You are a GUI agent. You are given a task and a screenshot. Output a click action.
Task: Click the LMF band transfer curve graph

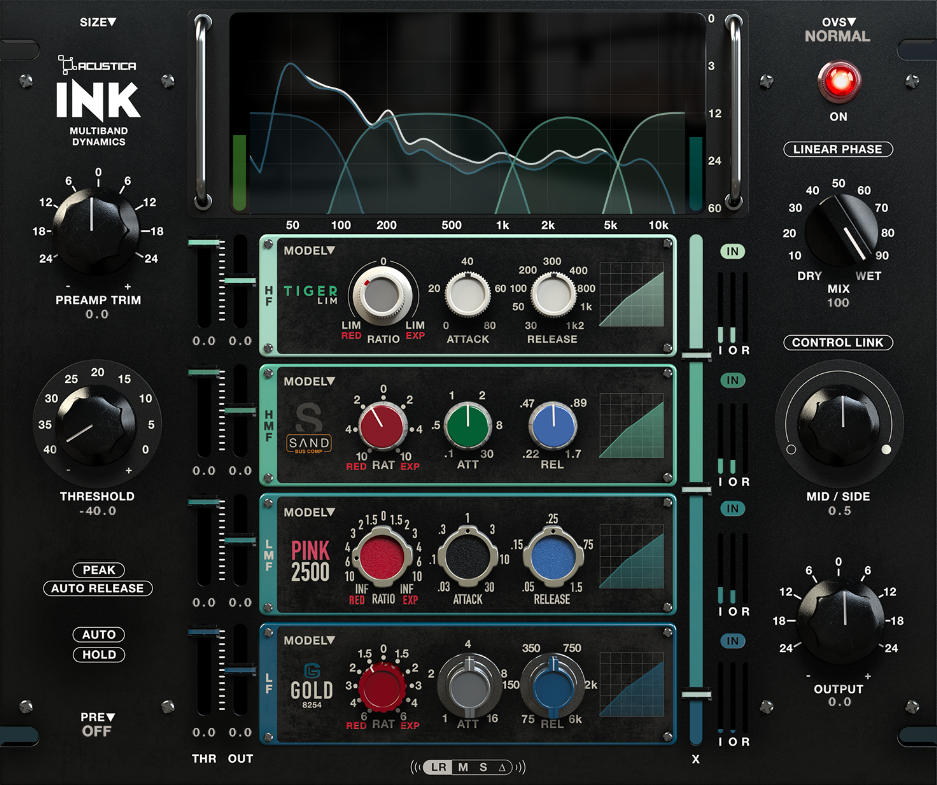click(632, 557)
